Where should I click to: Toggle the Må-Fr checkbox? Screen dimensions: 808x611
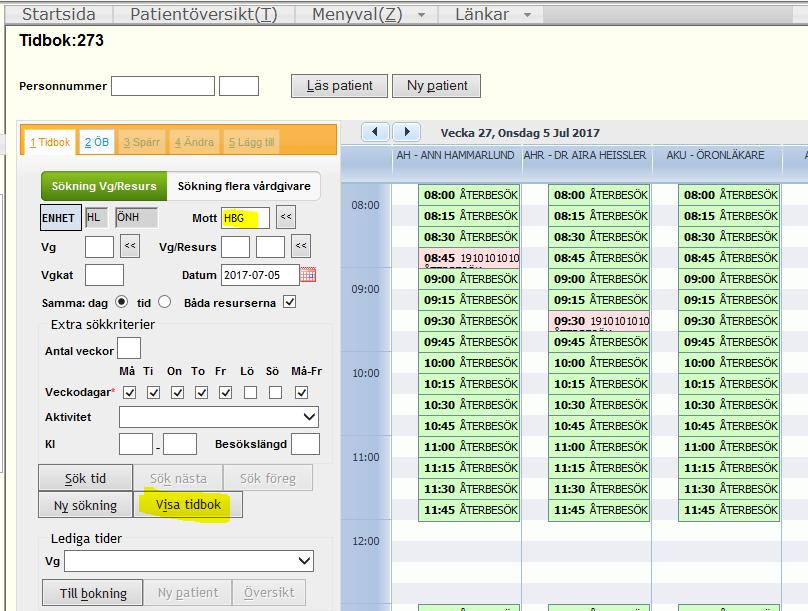pyautogui.click(x=301, y=393)
